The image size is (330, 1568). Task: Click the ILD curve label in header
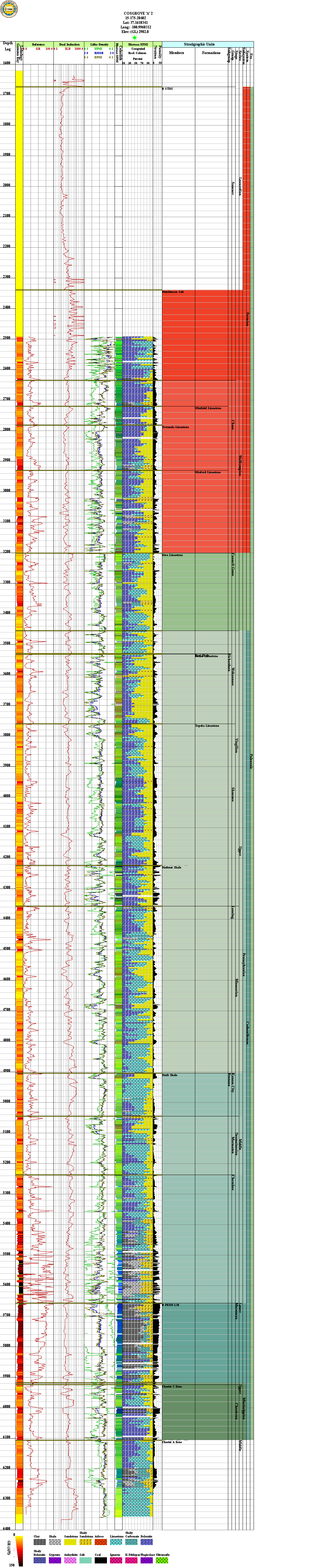[68, 49]
